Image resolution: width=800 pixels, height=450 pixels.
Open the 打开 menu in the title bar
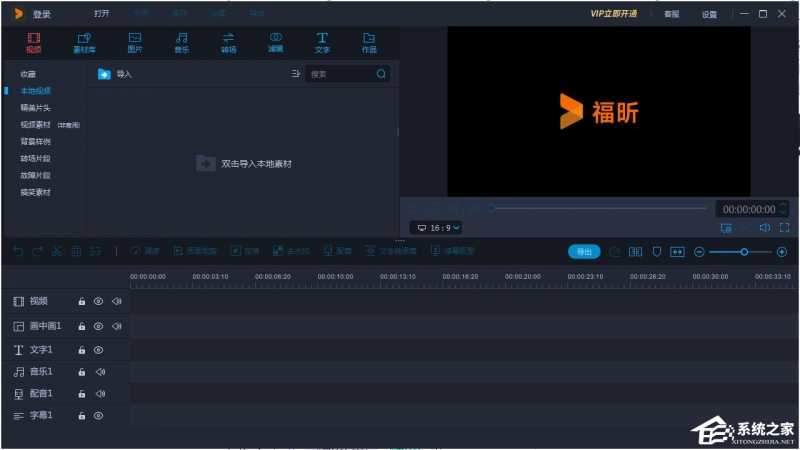point(102,13)
